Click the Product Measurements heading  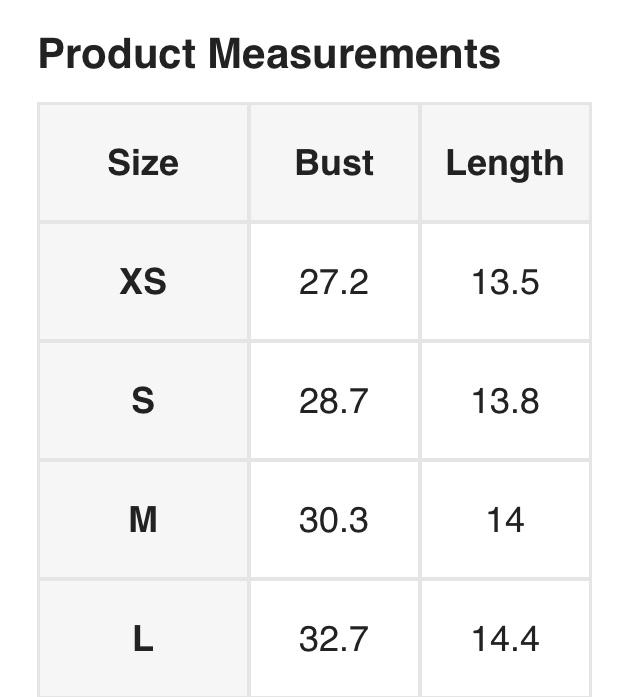pos(269,53)
